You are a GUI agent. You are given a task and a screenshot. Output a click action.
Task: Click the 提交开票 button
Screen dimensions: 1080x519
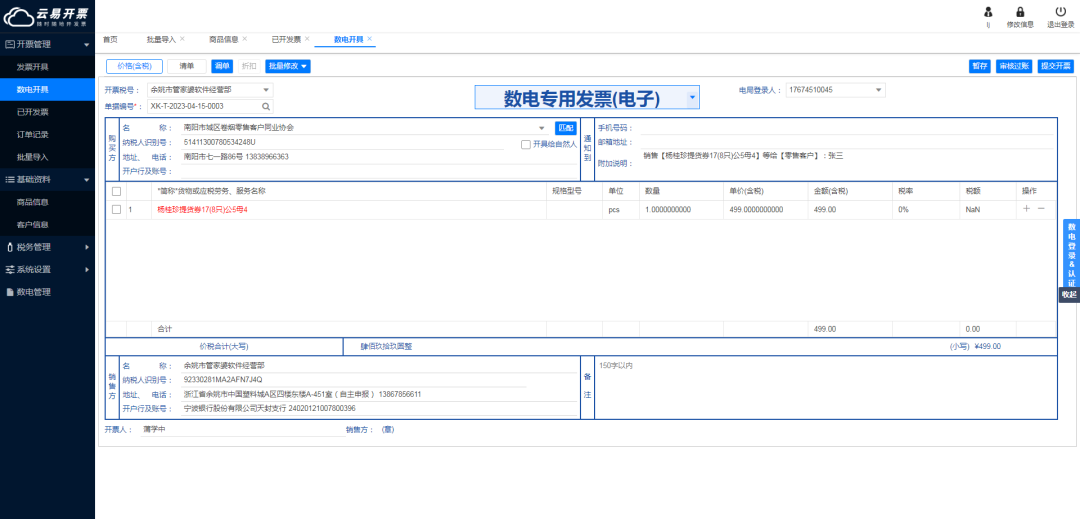pos(1056,66)
